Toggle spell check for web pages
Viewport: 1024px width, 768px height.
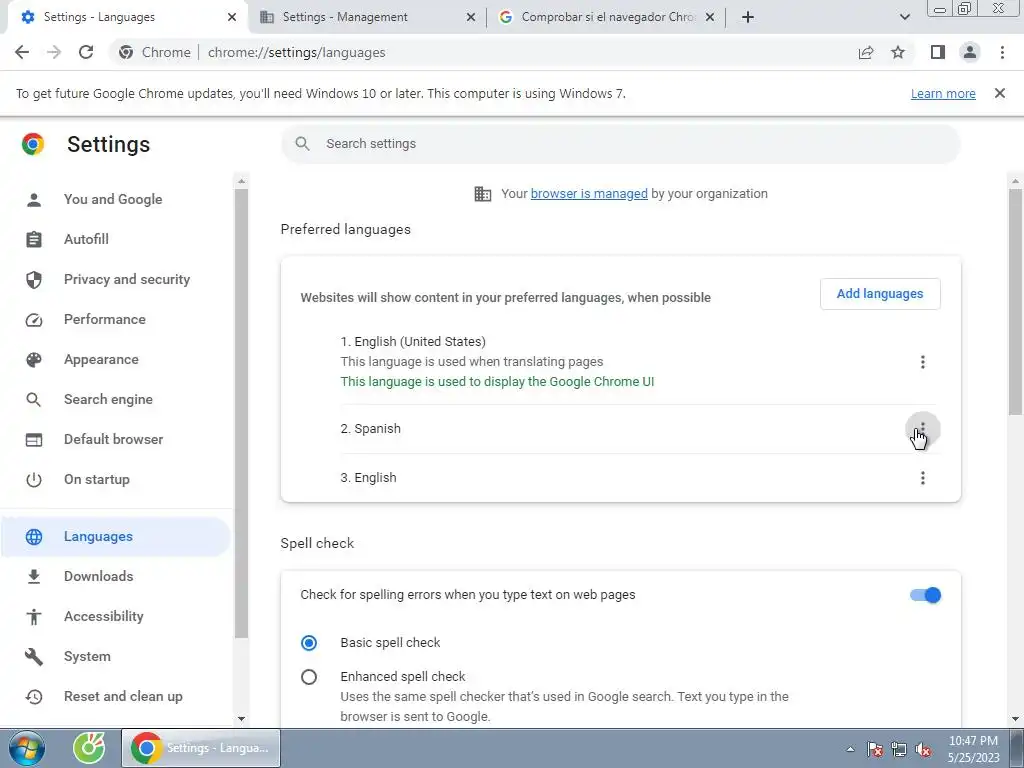[925, 595]
